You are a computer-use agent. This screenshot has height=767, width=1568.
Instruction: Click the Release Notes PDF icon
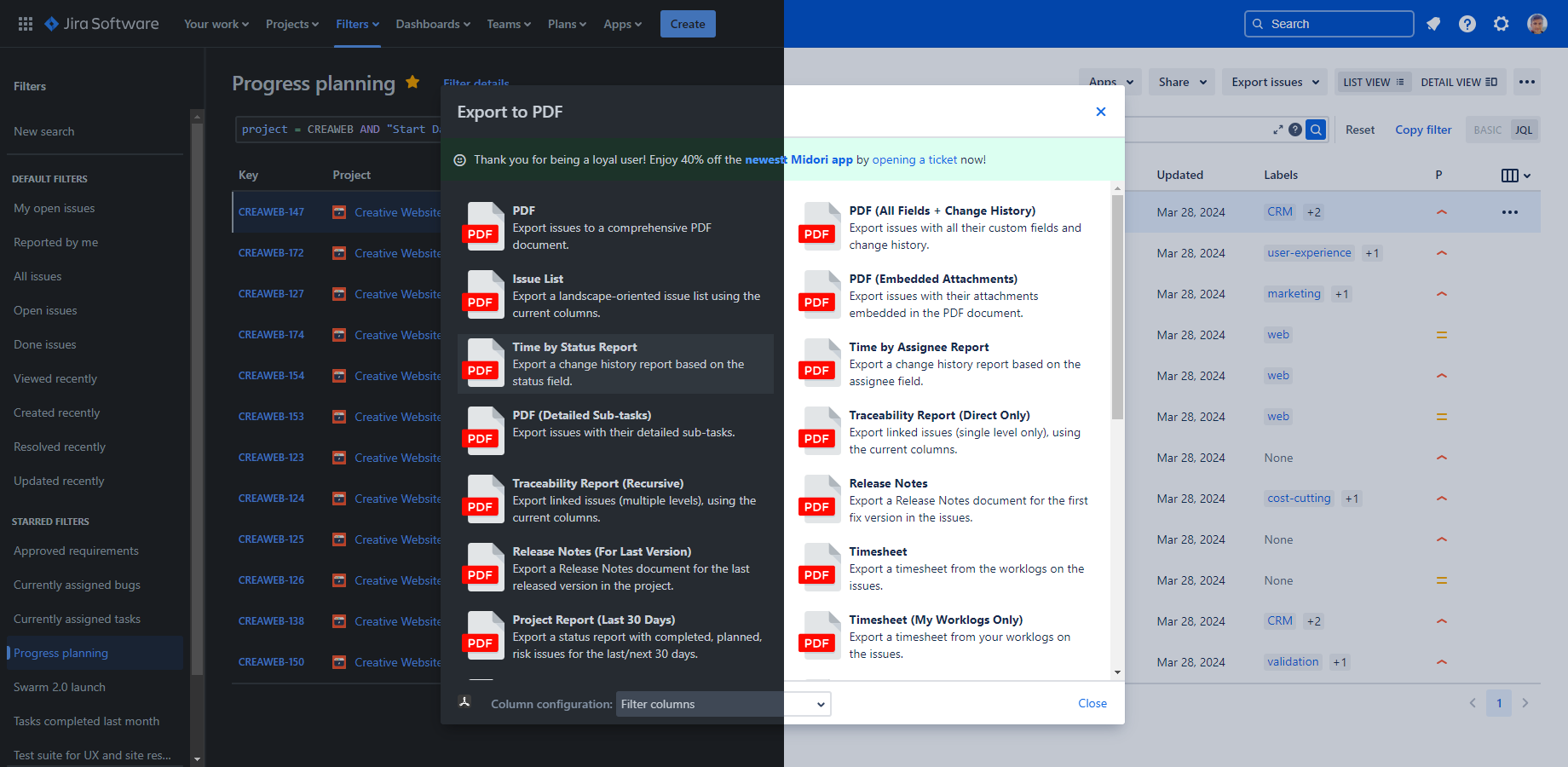click(x=820, y=499)
